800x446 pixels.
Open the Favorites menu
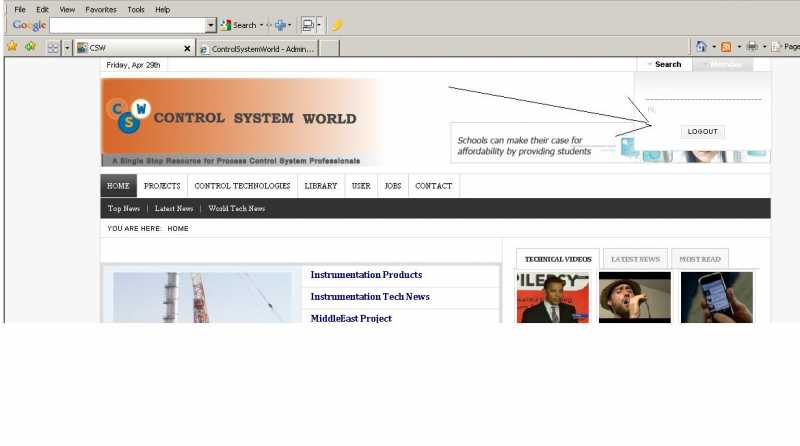[x=101, y=9]
